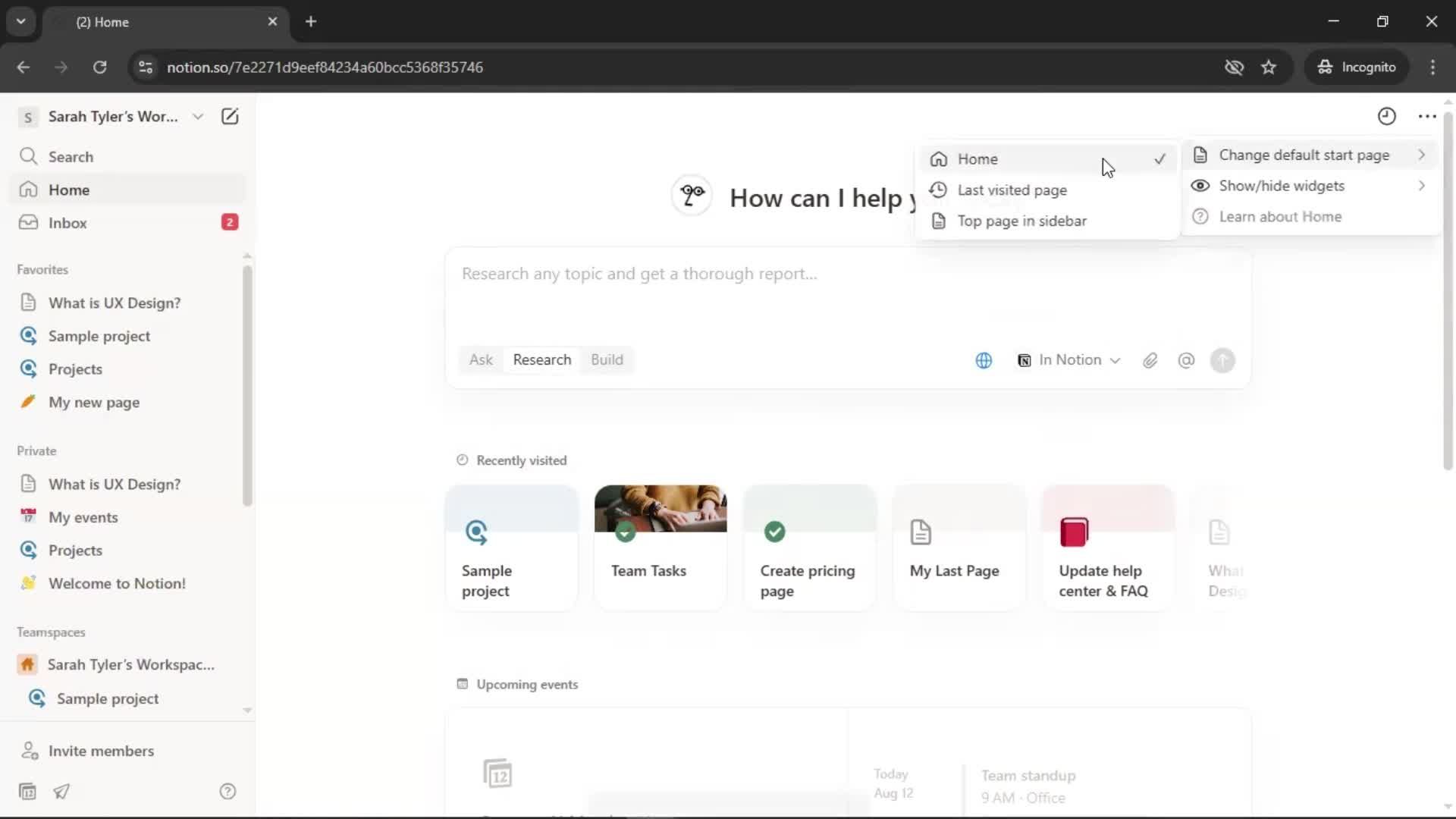Click Change default start page menu item
Viewport: 1456px width, 819px height.
tap(1309, 155)
